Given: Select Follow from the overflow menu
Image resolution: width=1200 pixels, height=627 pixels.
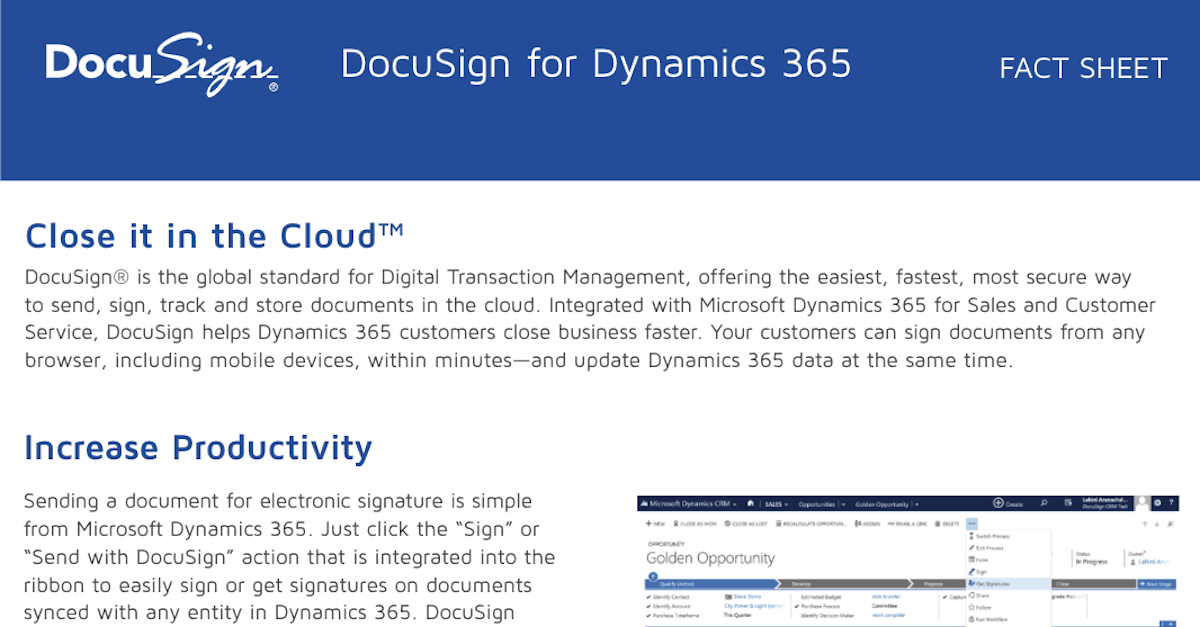Looking at the screenshot, I should pos(1008,607).
